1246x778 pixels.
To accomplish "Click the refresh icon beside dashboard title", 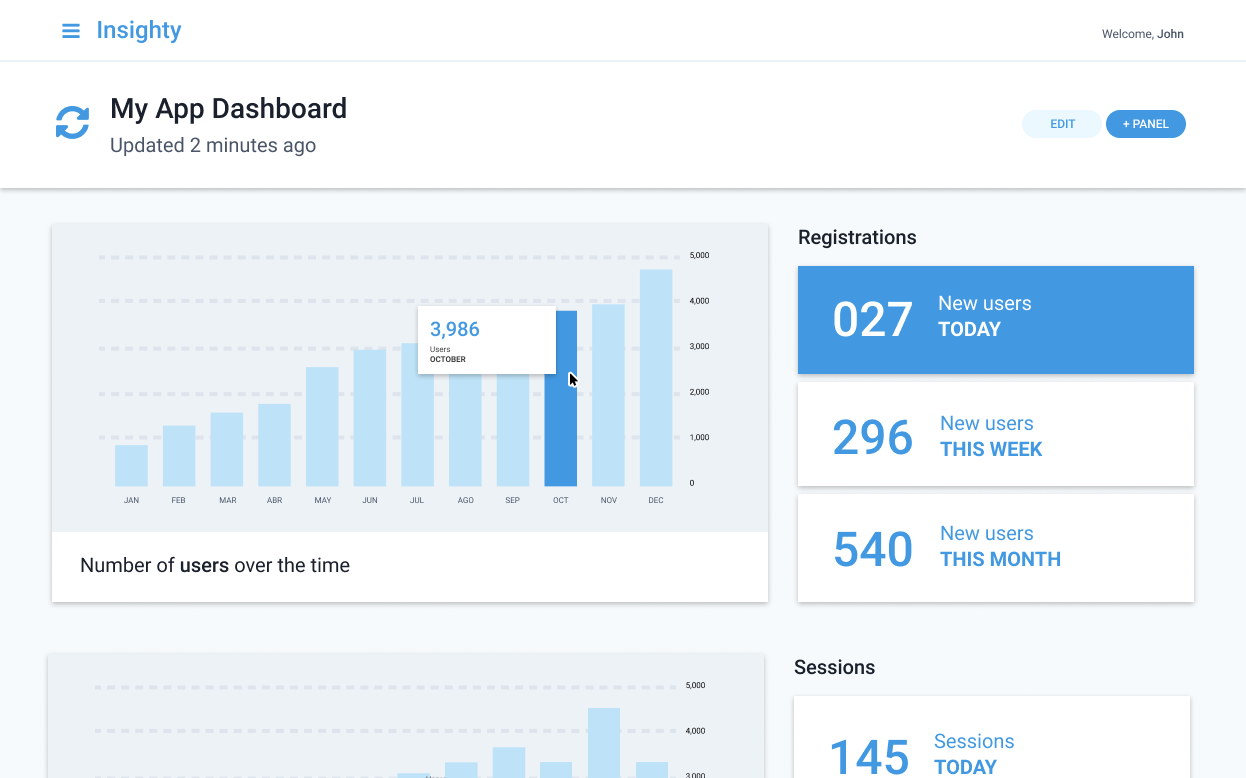I will point(71,121).
